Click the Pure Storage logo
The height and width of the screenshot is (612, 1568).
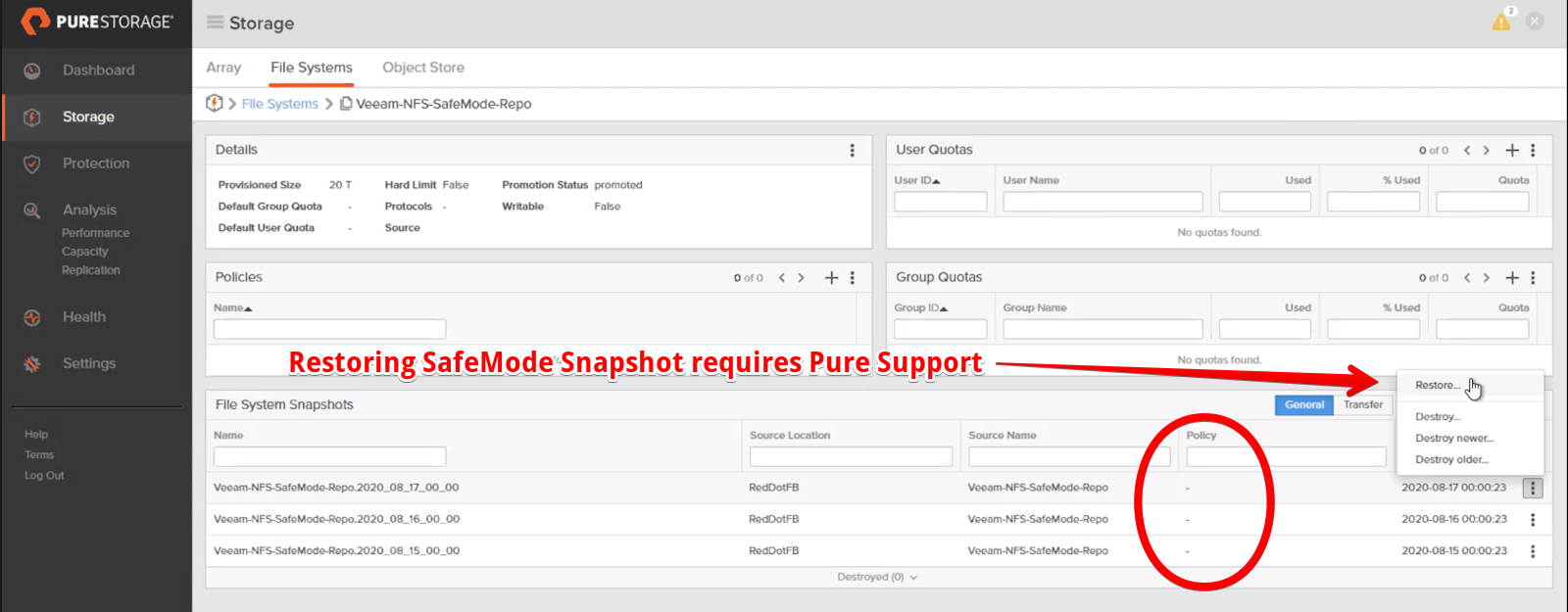point(97,22)
